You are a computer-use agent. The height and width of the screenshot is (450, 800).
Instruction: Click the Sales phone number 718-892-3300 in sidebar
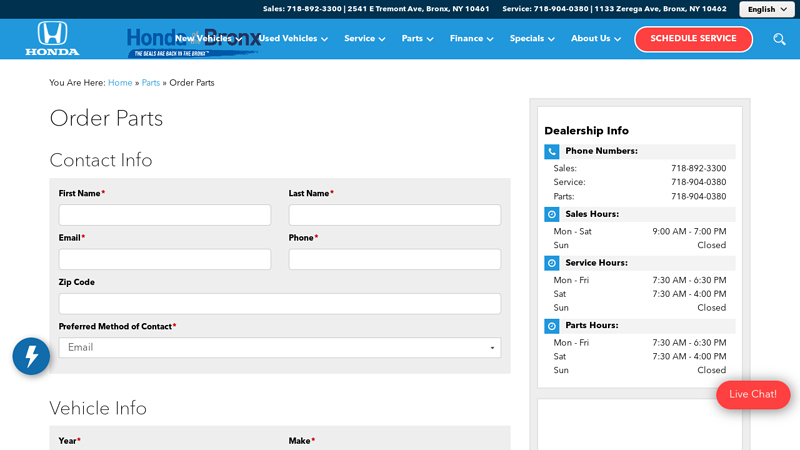(x=698, y=168)
